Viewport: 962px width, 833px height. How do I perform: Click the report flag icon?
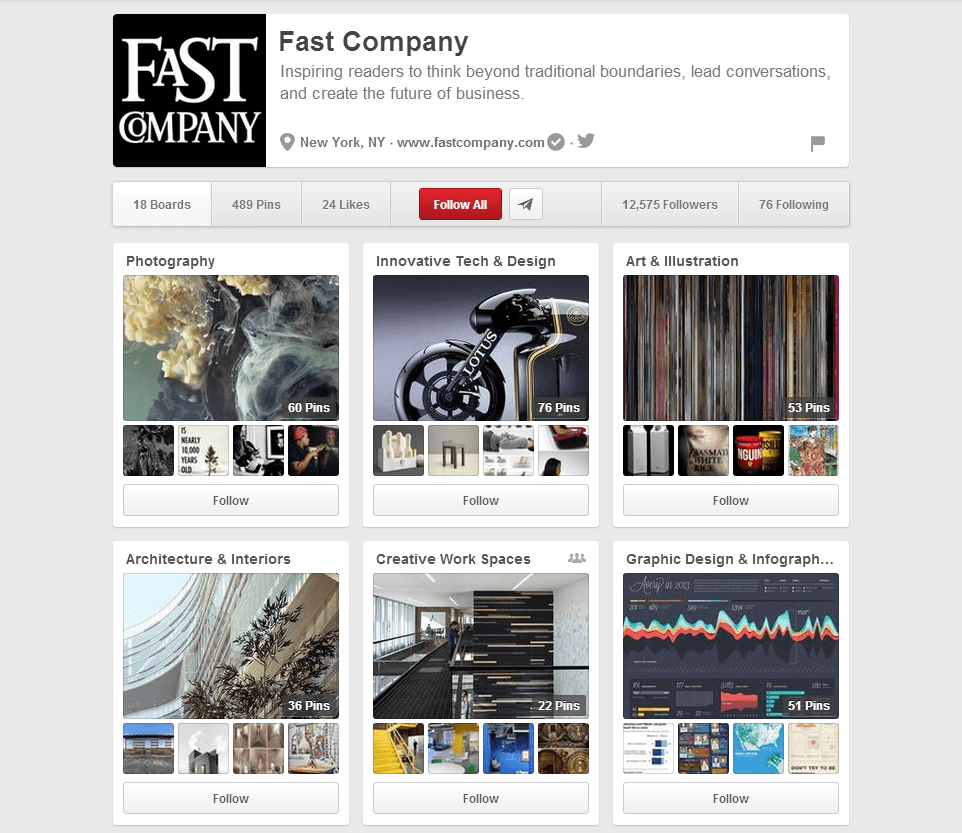pyautogui.click(x=817, y=144)
